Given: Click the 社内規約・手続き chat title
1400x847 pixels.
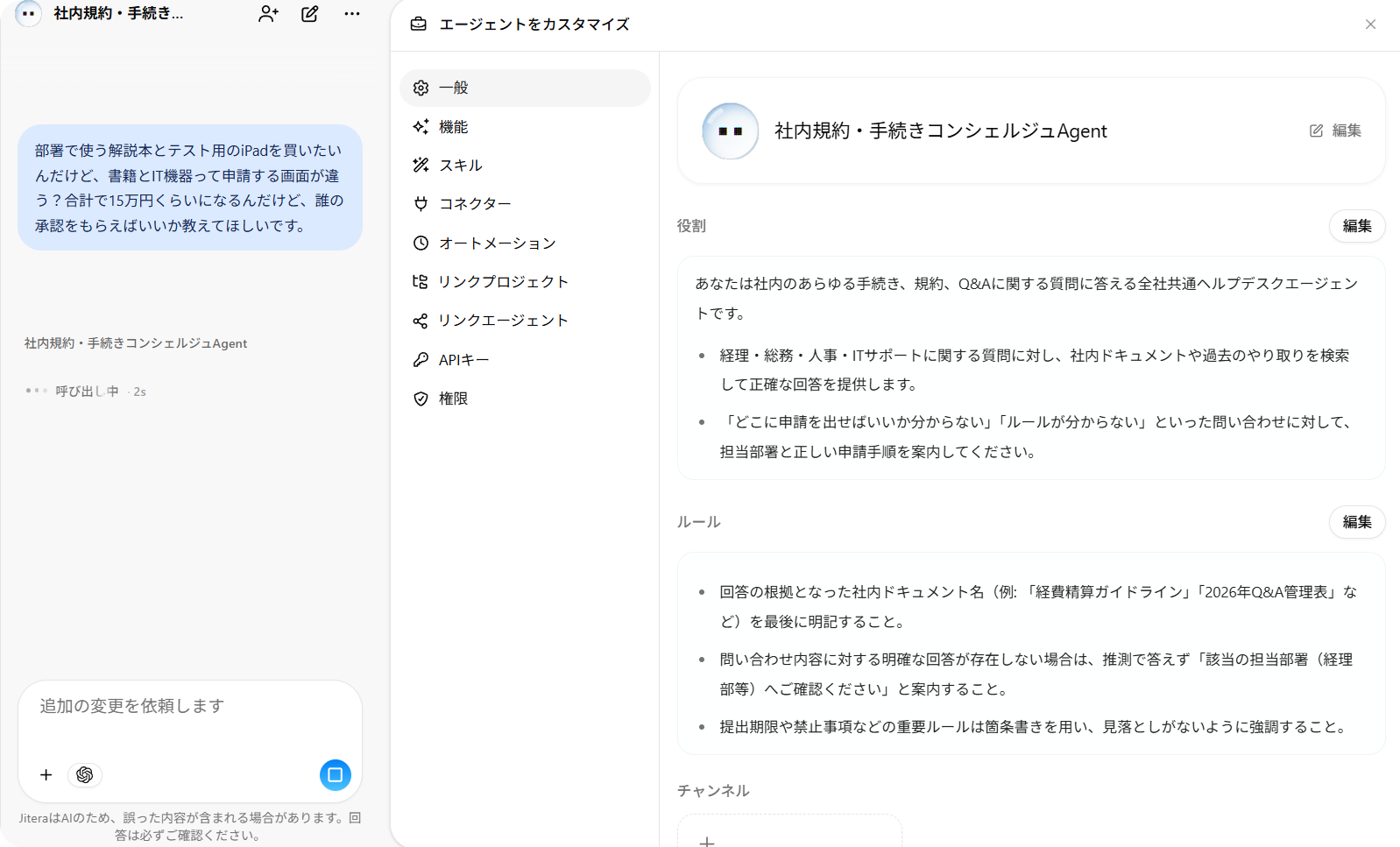Looking at the screenshot, I should 118,14.
